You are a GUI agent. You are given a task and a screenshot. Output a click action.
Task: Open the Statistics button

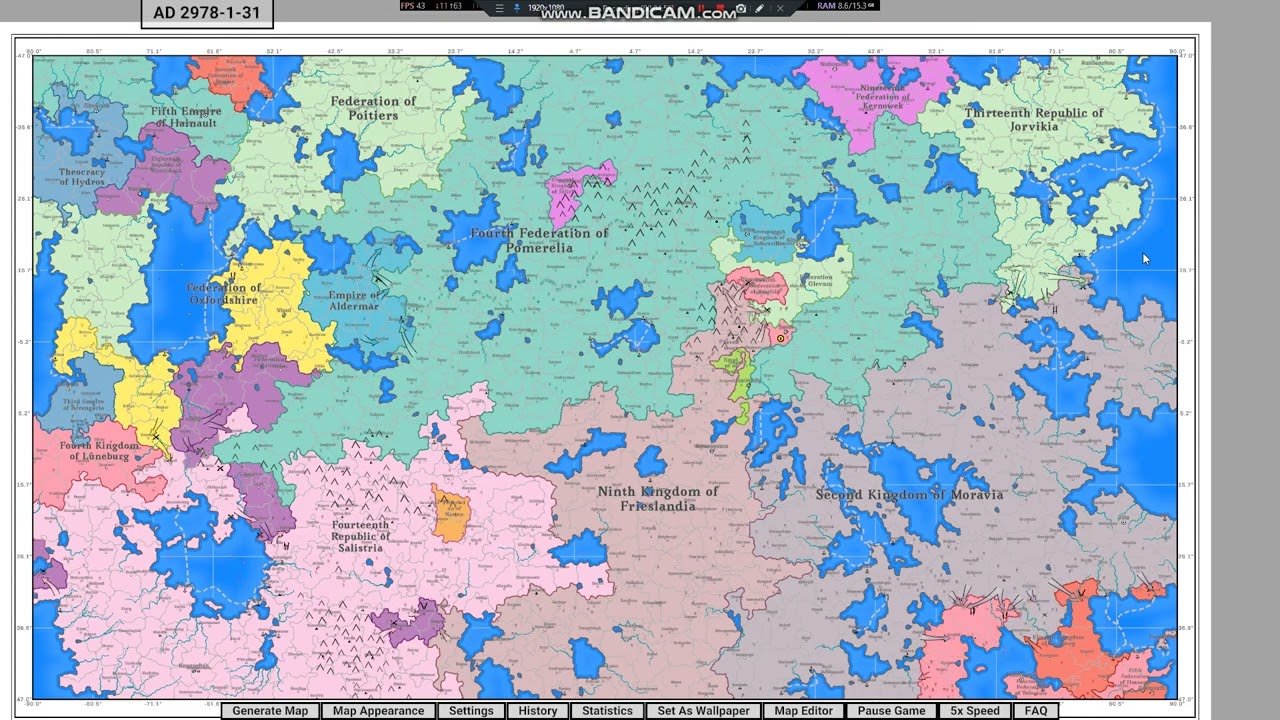point(608,711)
